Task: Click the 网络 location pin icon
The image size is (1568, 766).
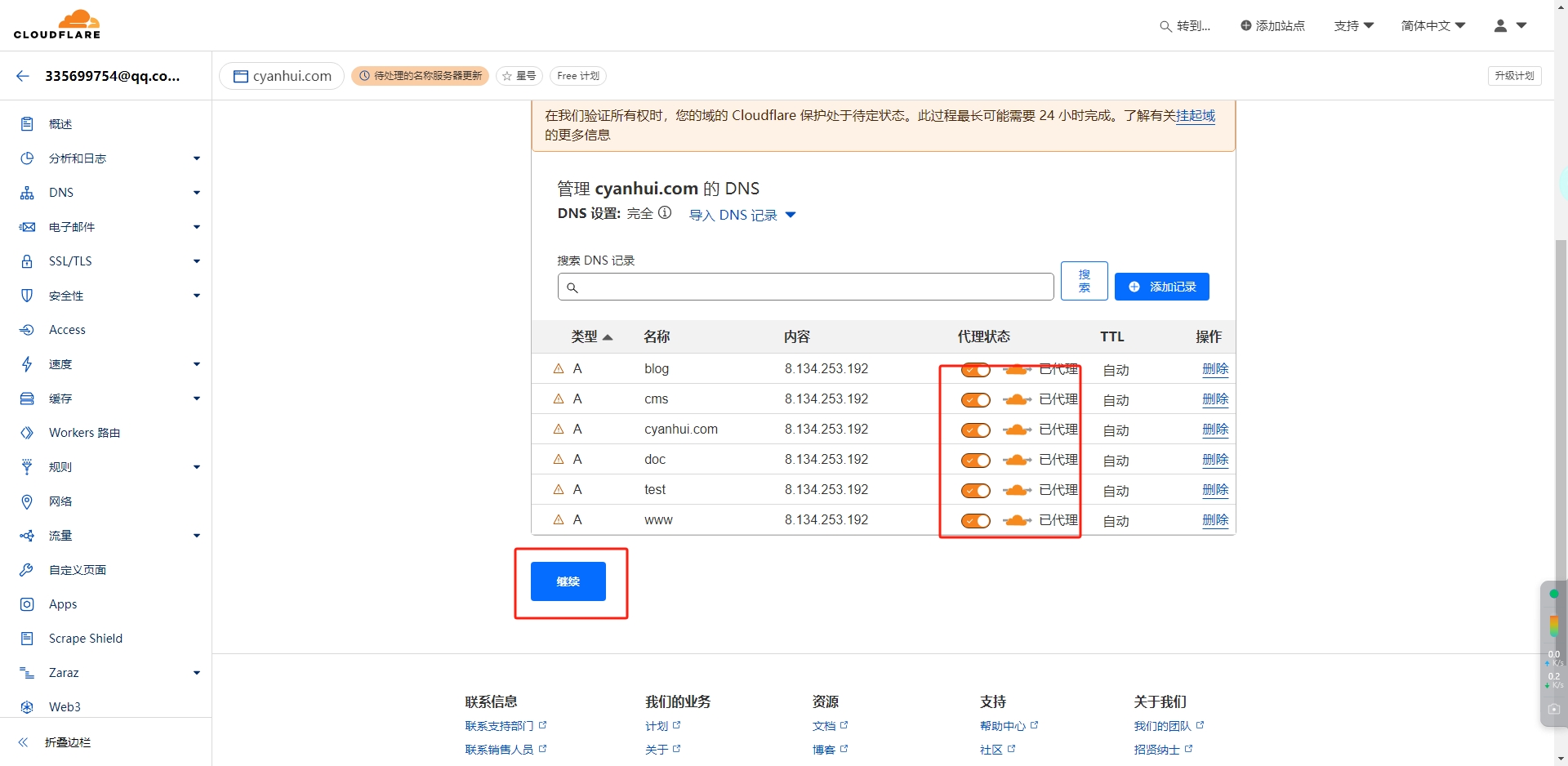Action: click(x=27, y=501)
